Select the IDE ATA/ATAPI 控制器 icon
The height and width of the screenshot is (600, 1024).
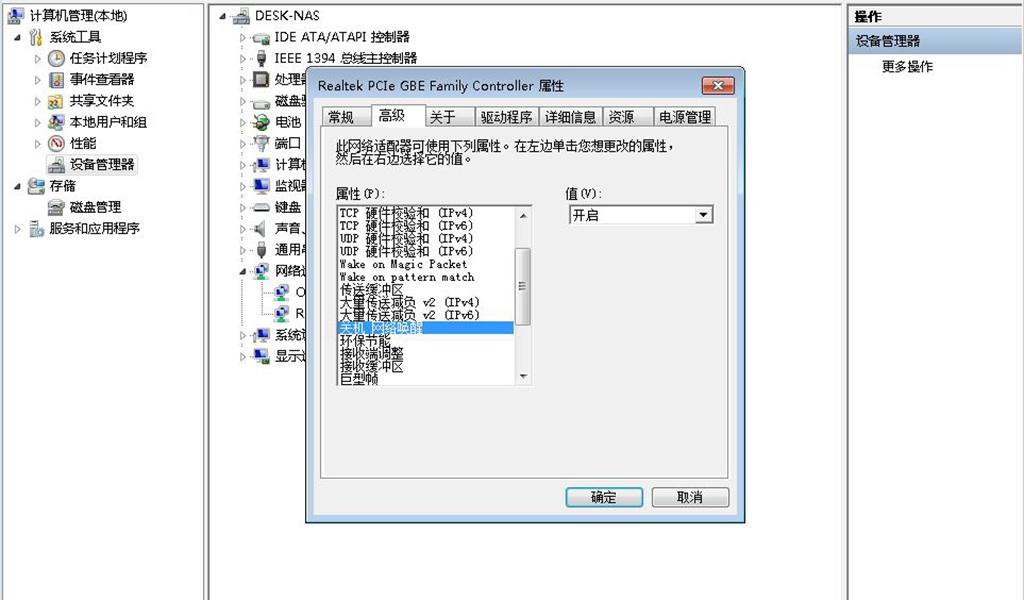263,36
